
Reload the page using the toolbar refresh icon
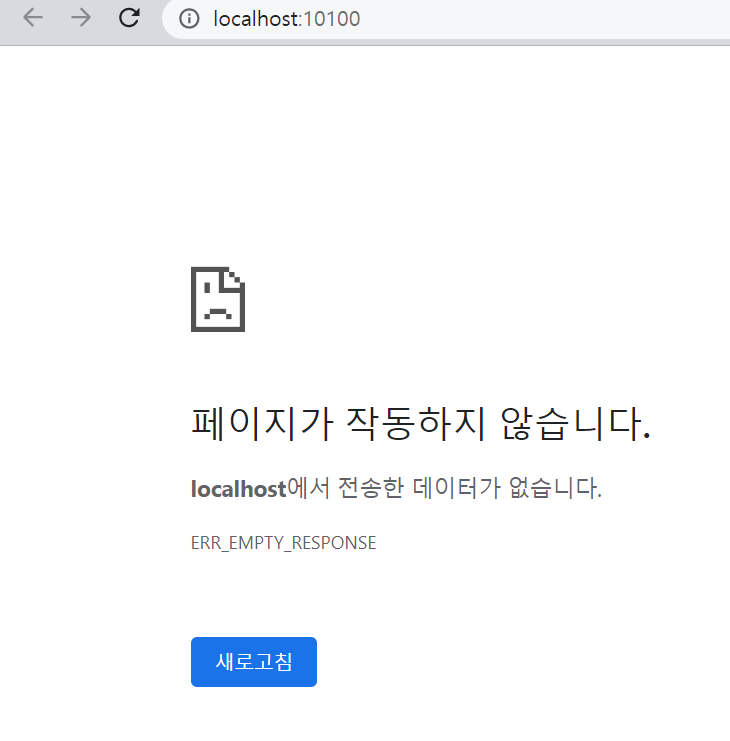pyautogui.click(x=129, y=18)
